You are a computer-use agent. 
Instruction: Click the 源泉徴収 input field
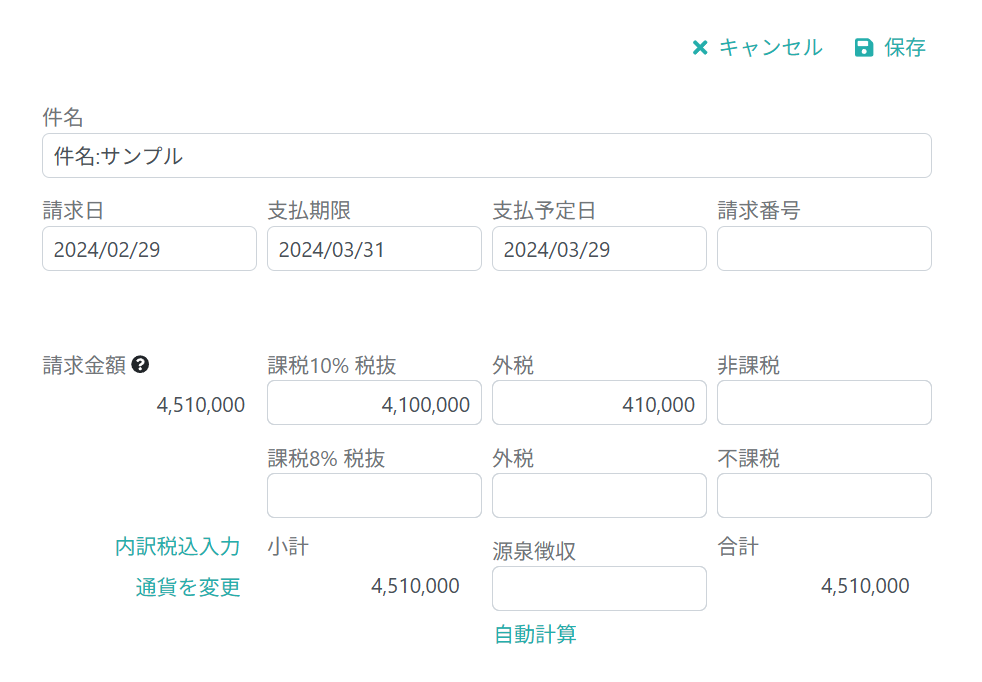coord(599,588)
